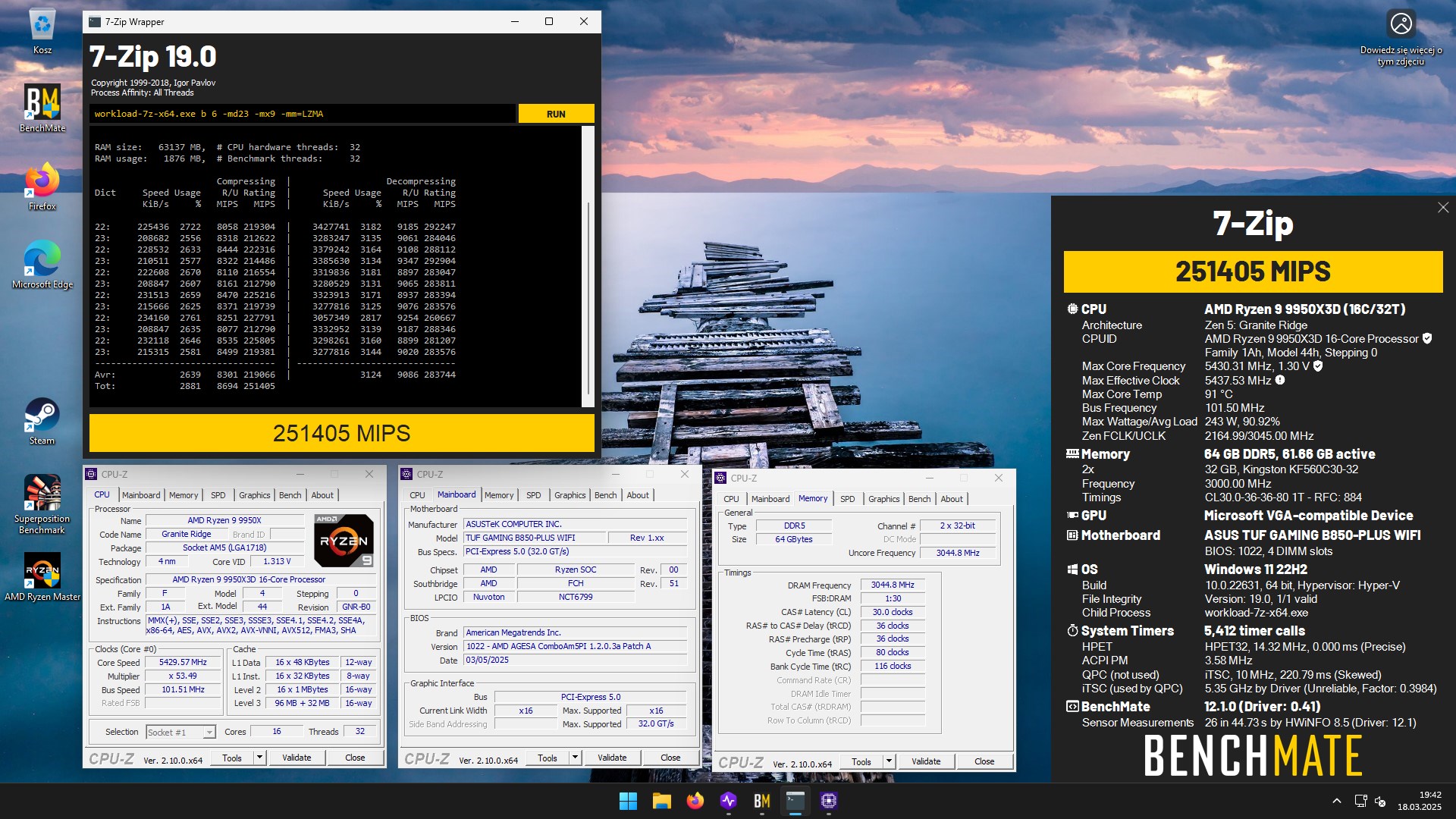Click the 7-Zip Wrapper title bar icon
The image size is (1456, 819).
tap(95, 21)
